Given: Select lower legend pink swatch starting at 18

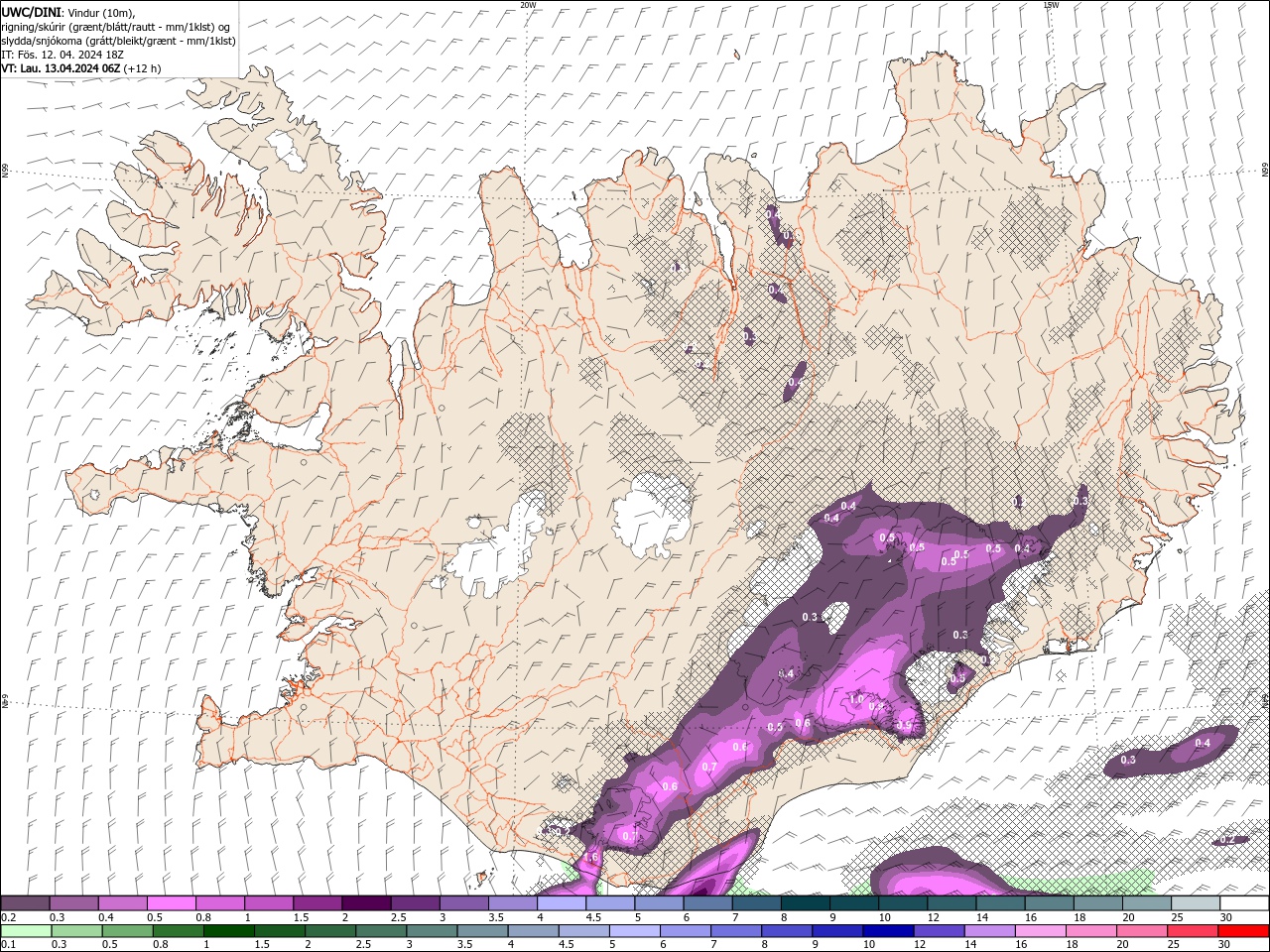Looking at the screenshot, I should tap(1091, 931).
